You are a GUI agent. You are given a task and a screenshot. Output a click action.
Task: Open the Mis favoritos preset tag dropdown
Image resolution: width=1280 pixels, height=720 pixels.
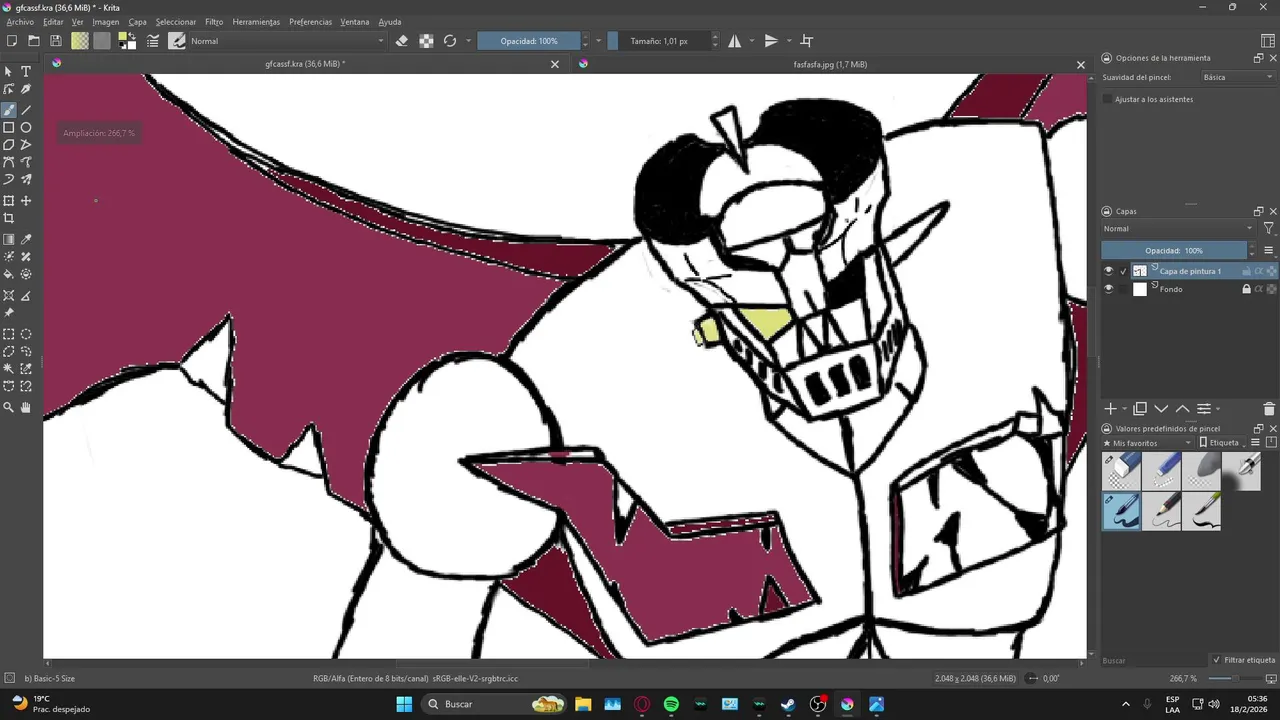coord(1148,442)
